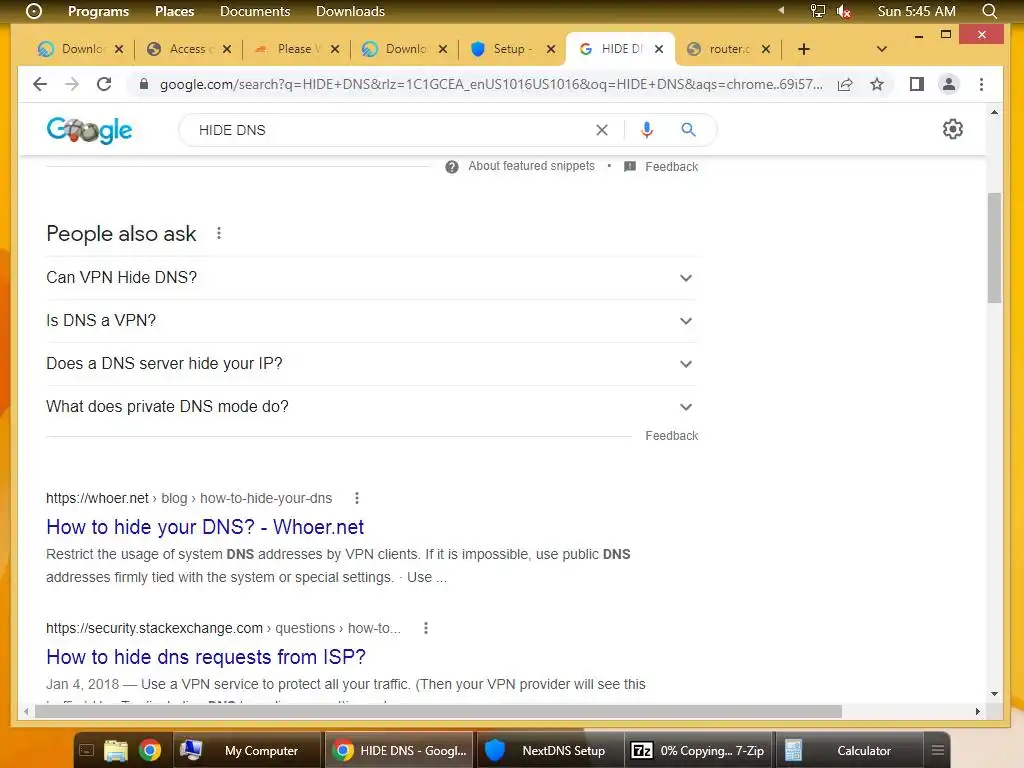Click Feedback next to featured snippets
This screenshot has height=768, width=1024.
tap(671, 167)
